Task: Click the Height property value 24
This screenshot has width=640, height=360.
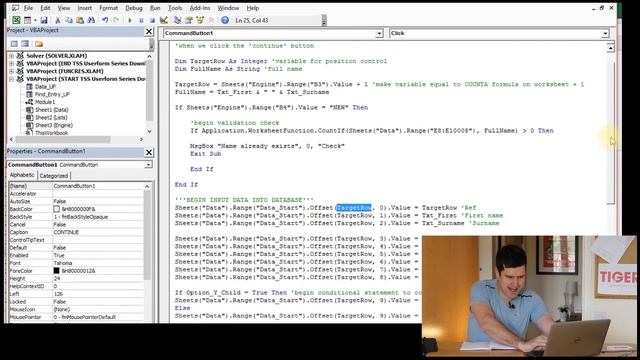Action: pos(98,278)
